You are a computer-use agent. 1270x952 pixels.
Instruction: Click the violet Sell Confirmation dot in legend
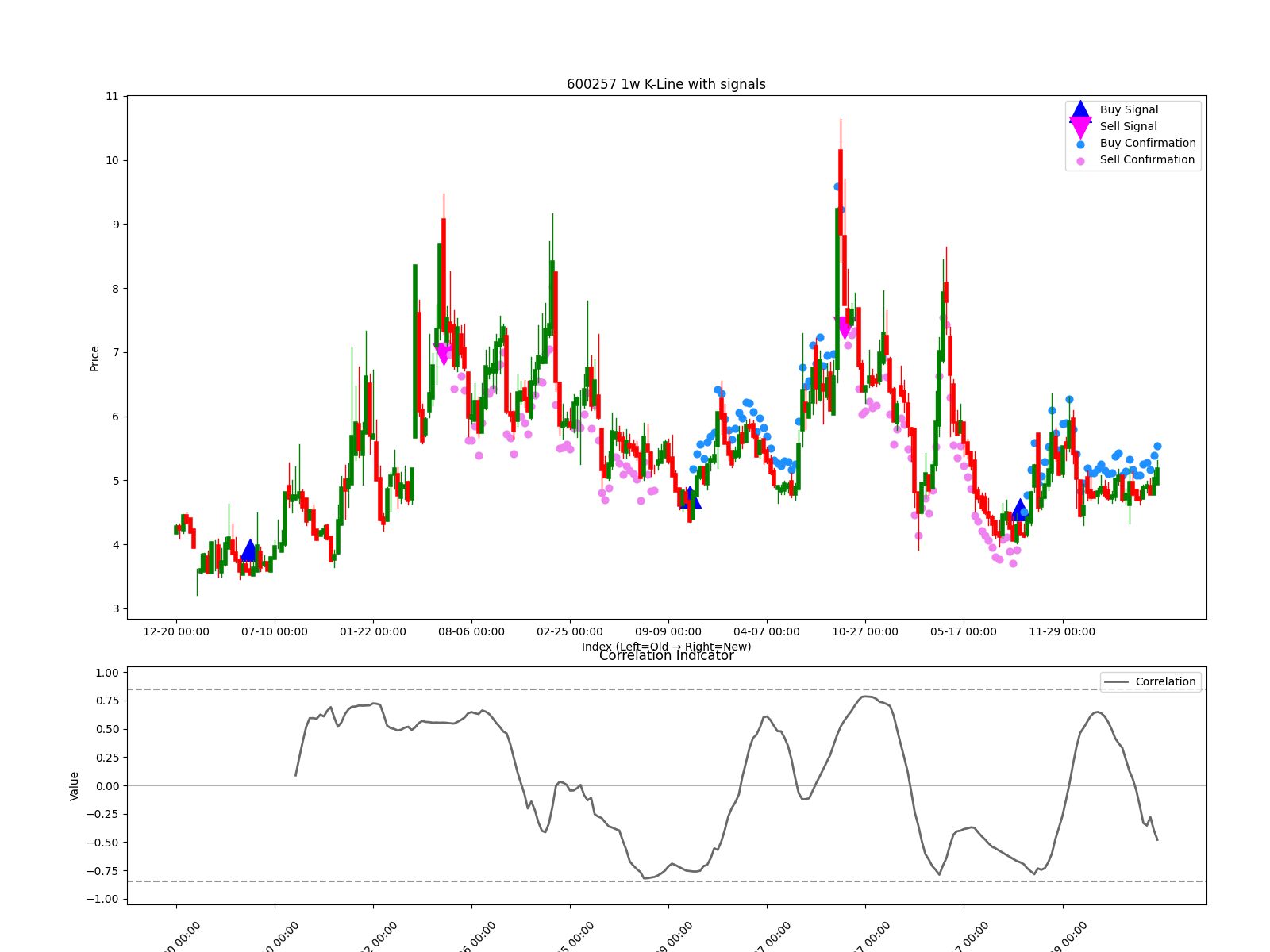tap(1080, 161)
